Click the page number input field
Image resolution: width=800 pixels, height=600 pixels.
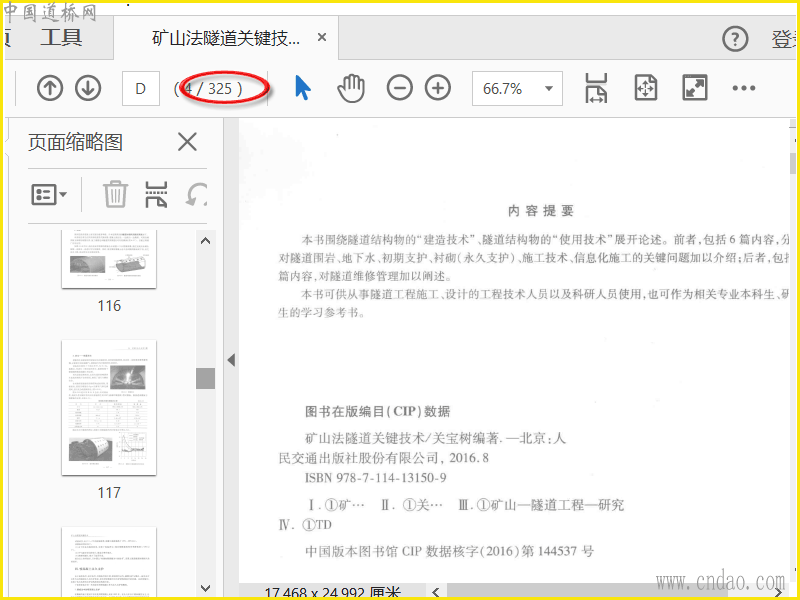point(141,88)
